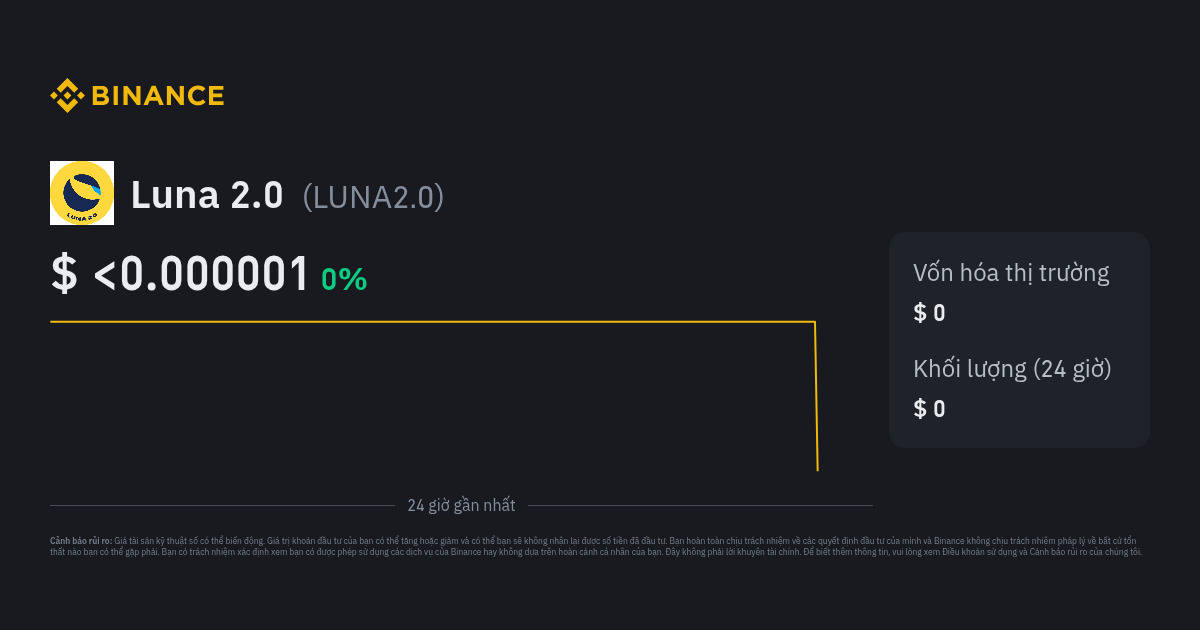
Task: Click the Luna 2.0 coin icon
Action: tap(82, 193)
